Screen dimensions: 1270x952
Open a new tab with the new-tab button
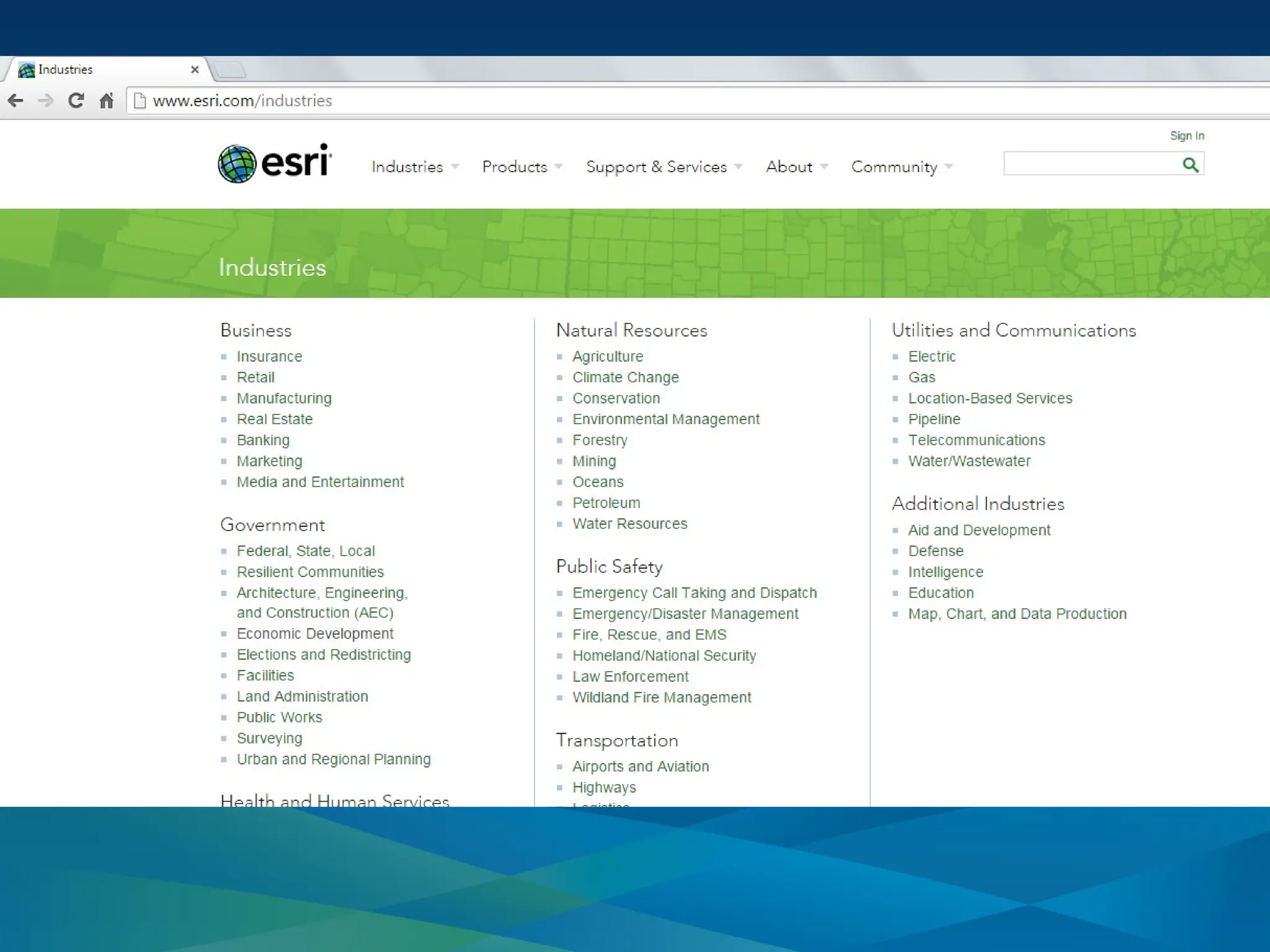pos(230,69)
